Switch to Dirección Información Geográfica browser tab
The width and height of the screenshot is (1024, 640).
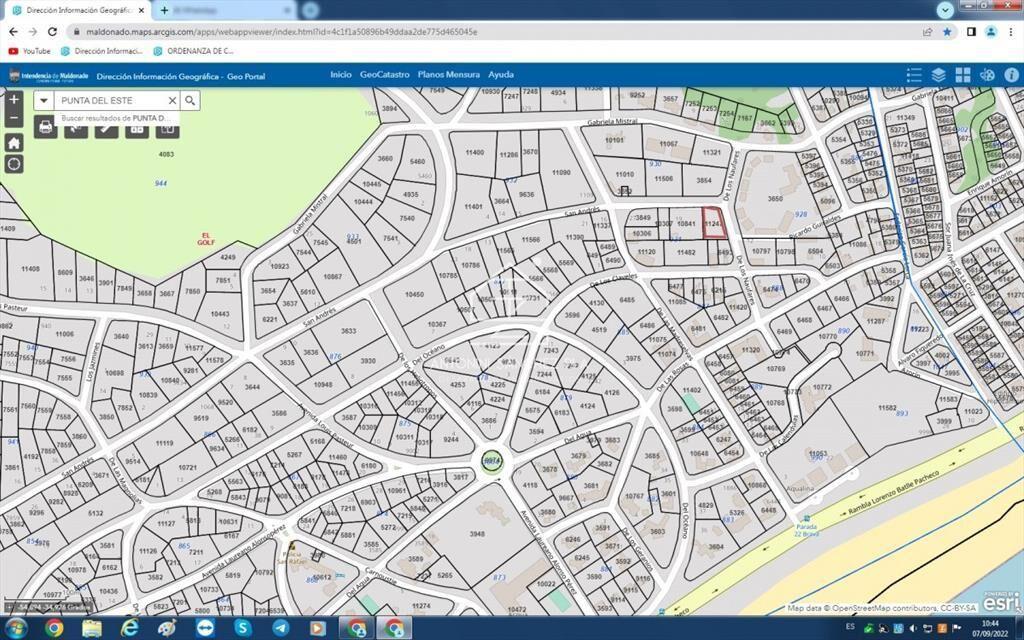[x=78, y=10]
